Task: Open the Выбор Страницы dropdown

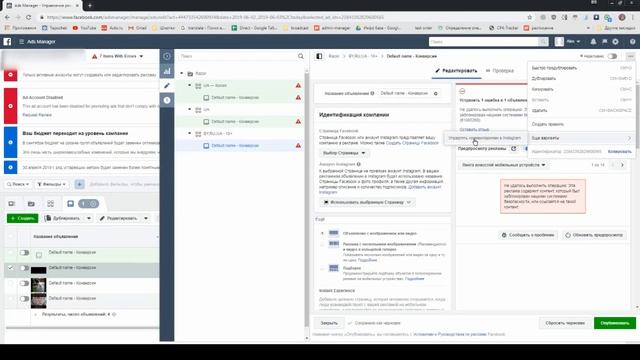Action: (344, 153)
